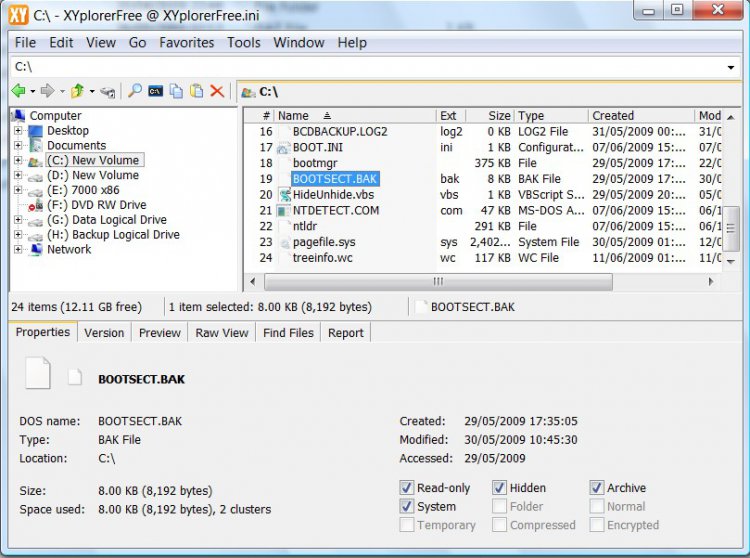Viewport: 750px width, 558px height.
Task: Toggle the Compressed attribute checkbox
Action: tap(499, 525)
